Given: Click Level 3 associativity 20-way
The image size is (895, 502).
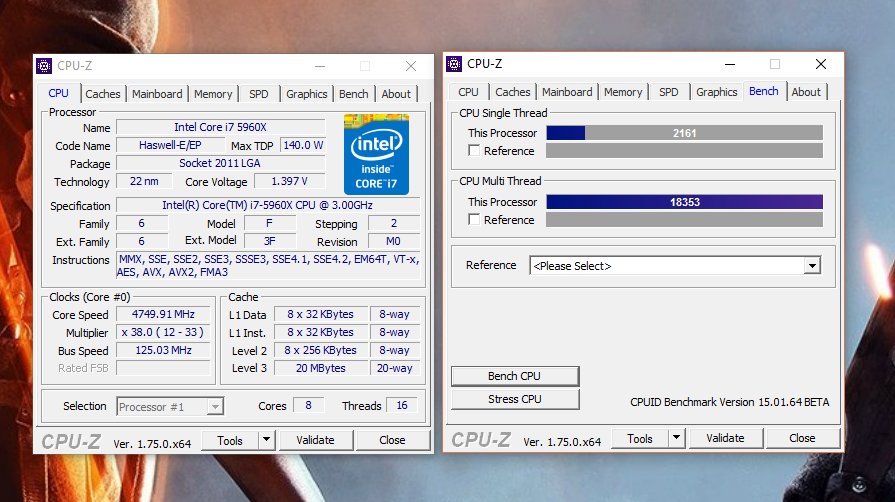Looking at the screenshot, I should [x=394, y=368].
